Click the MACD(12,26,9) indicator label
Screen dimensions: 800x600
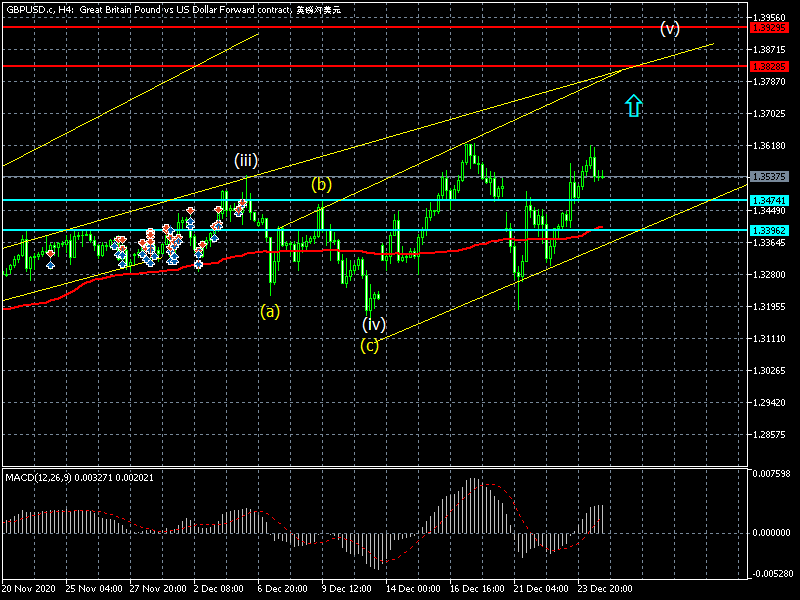[x=79, y=478]
